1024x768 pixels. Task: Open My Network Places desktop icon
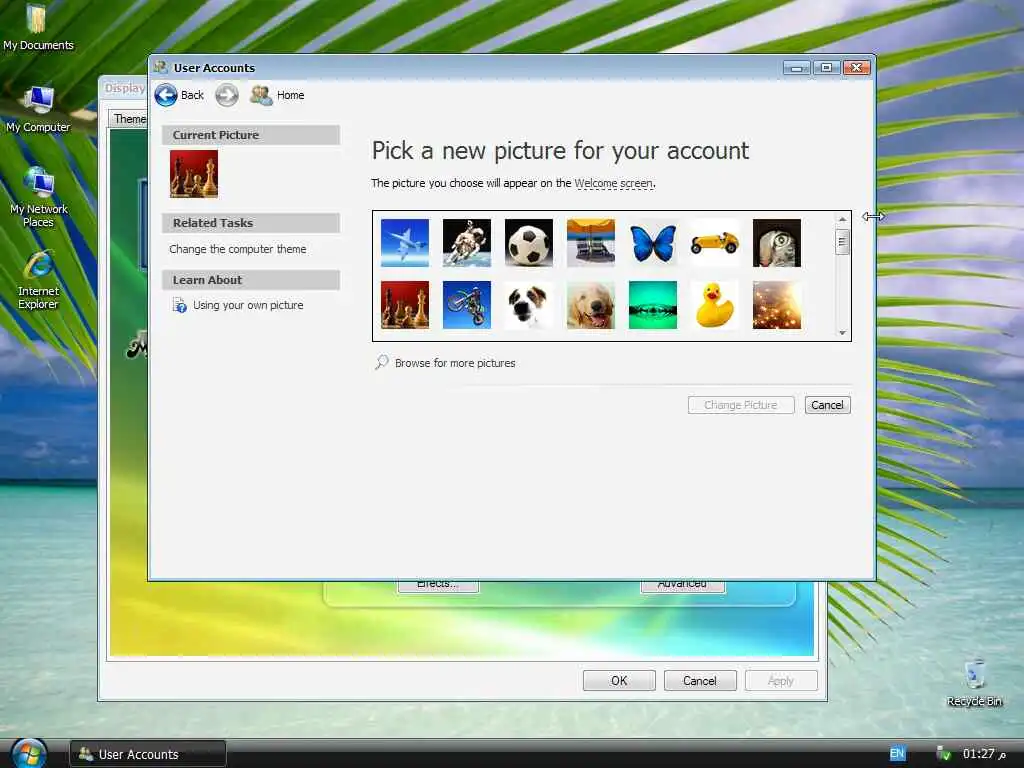coord(39,197)
